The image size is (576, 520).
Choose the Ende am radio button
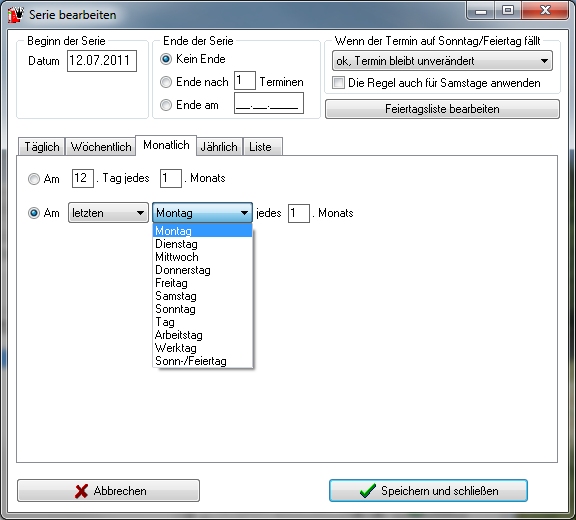point(166,105)
